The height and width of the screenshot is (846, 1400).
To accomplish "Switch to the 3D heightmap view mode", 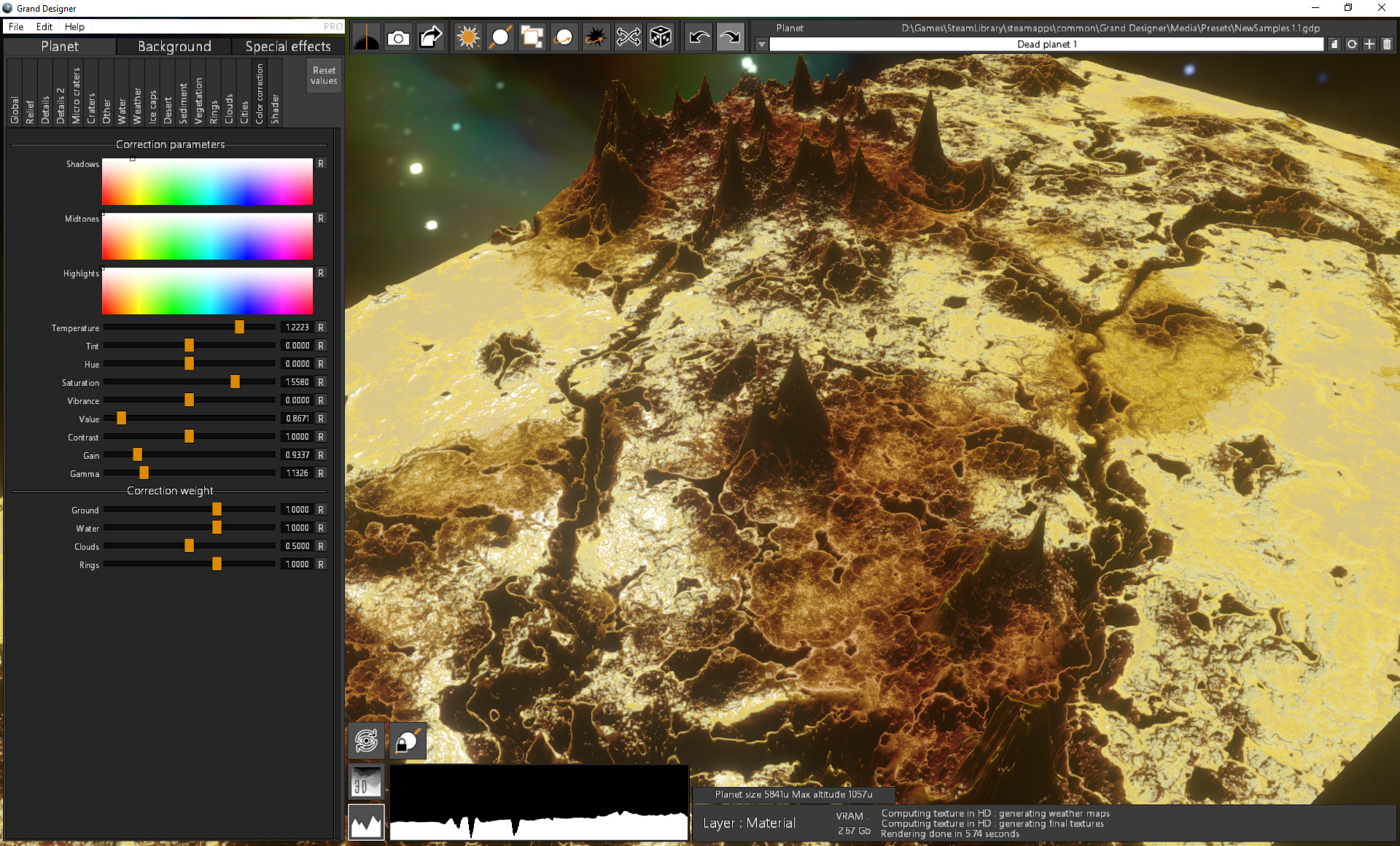I will click(x=366, y=781).
